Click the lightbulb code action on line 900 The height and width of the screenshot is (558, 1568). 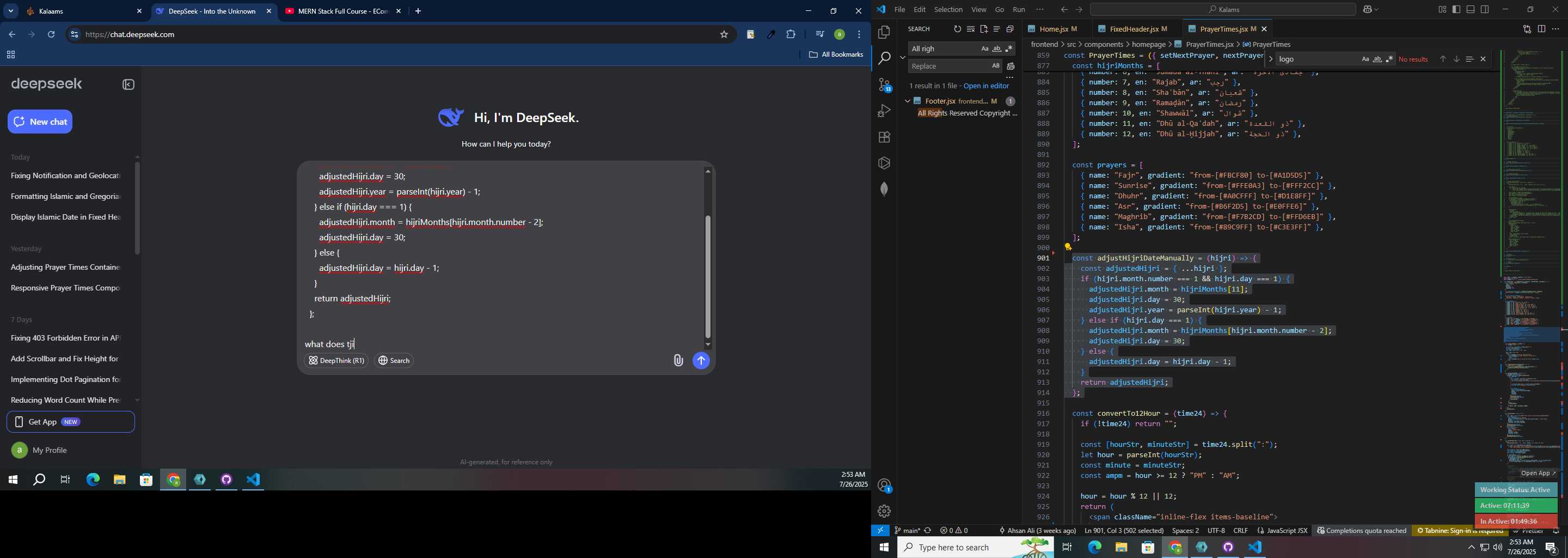coord(1068,247)
